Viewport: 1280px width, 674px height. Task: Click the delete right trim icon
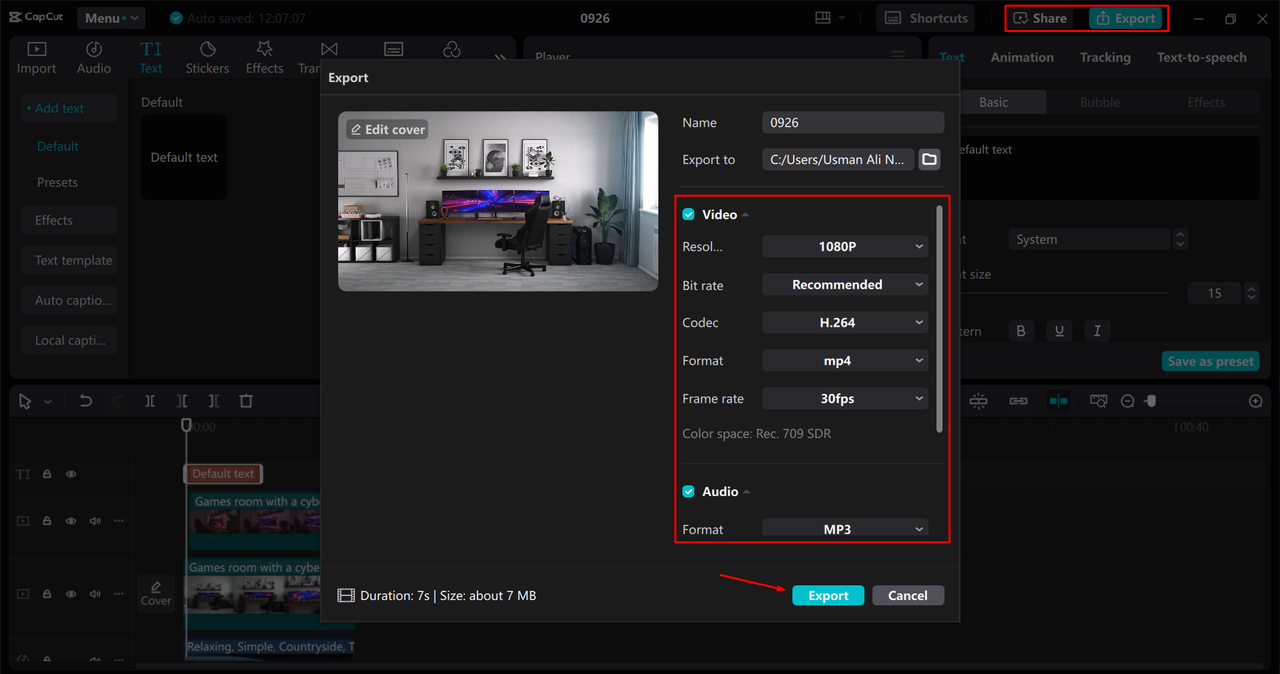214,401
